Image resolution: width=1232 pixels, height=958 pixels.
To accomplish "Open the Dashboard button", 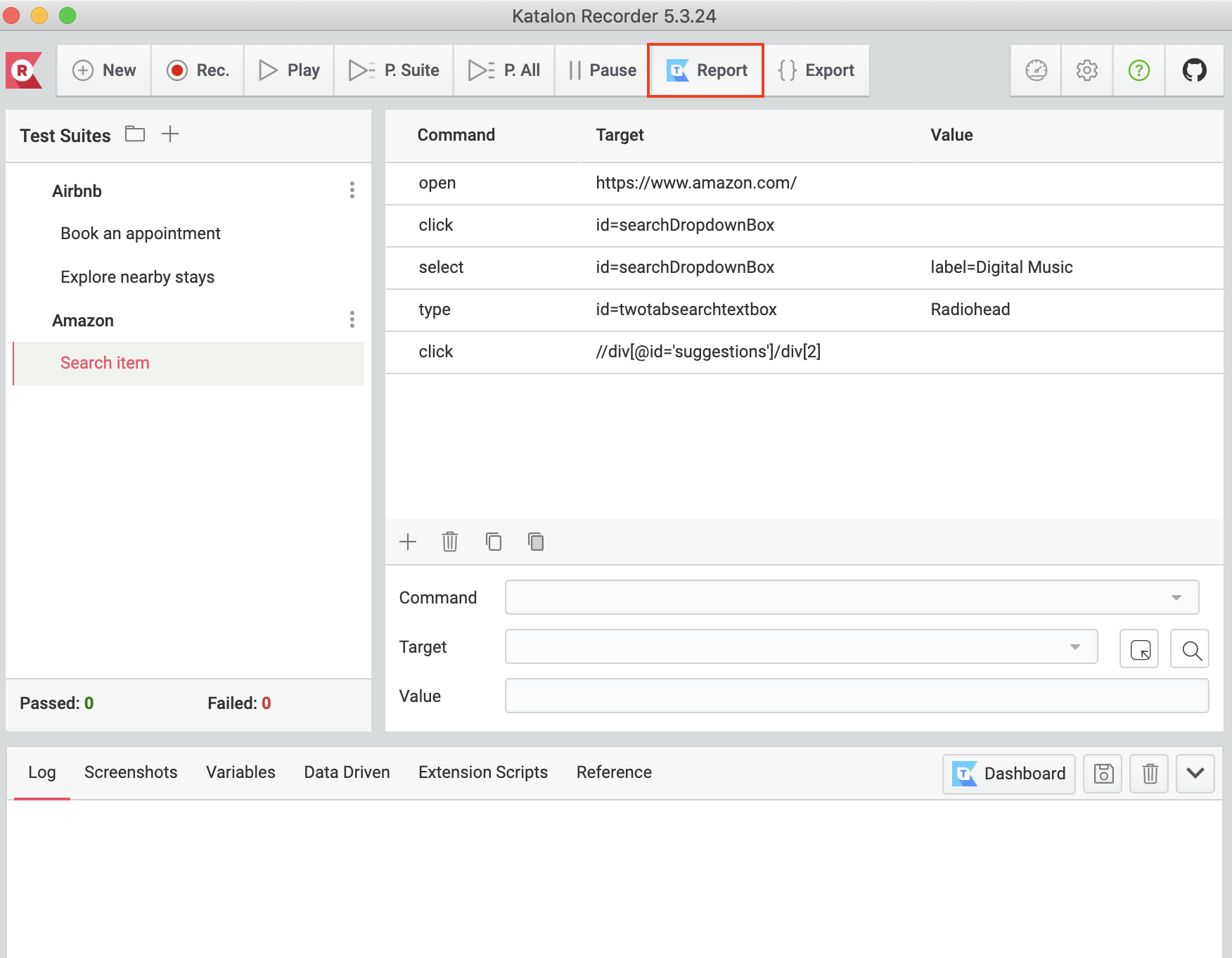I will click(x=1009, y=774).
